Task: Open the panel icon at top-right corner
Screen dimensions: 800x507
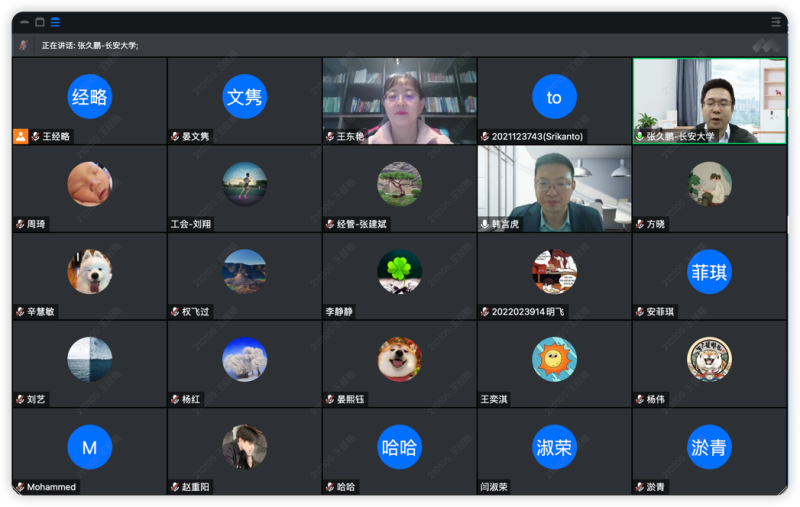Action: click(776, 22)
